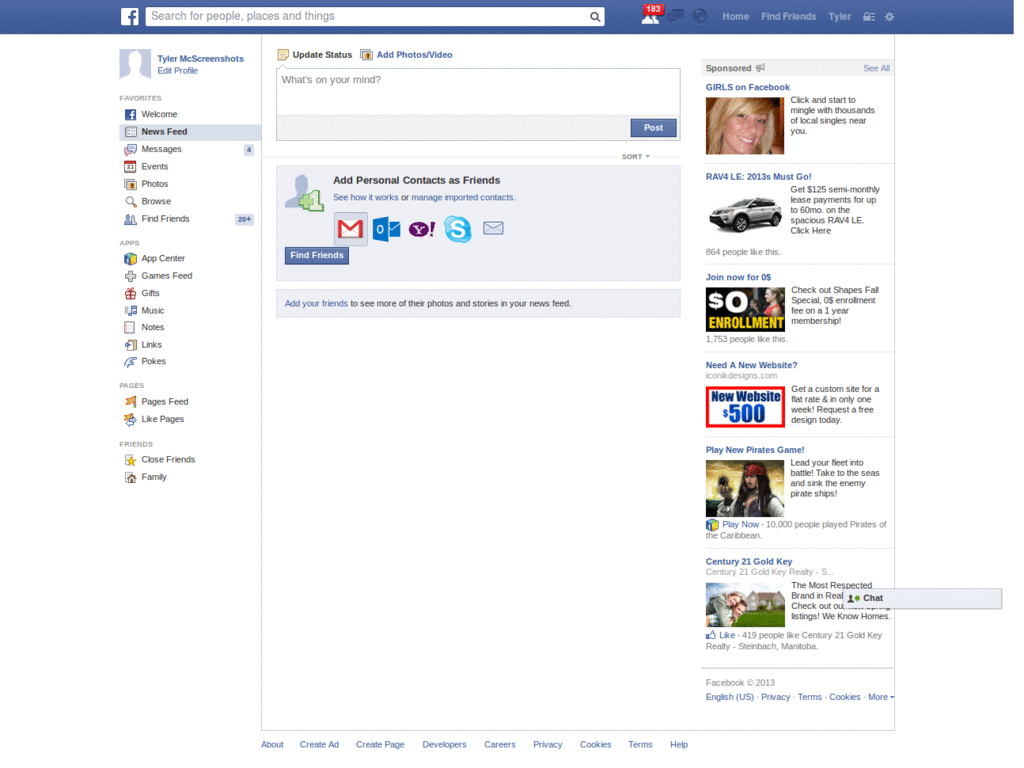Click the Browse magnifier icon
Screen dimensions: 1024x768
click(131, 202)
